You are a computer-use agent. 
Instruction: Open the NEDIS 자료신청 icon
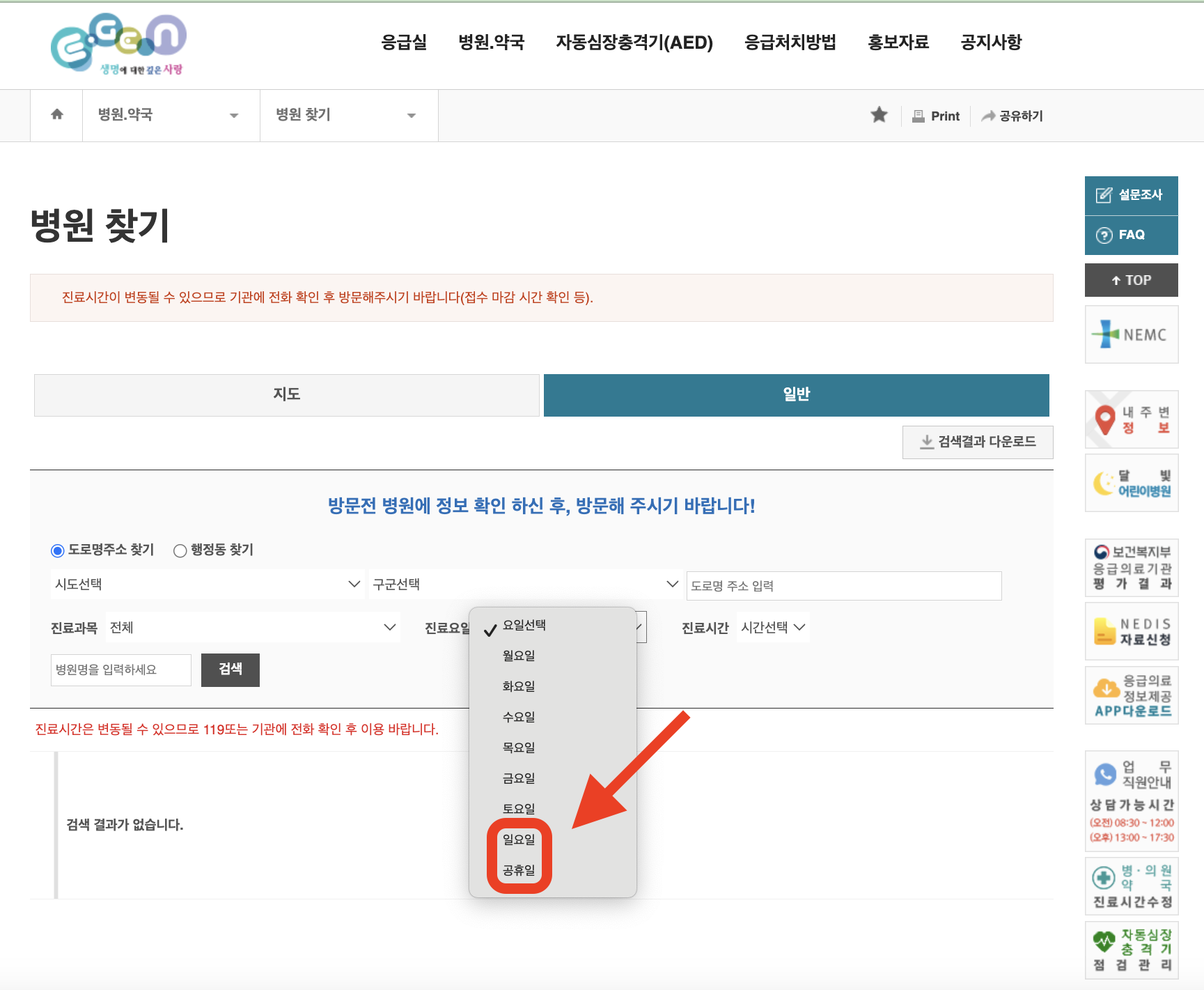point(1130,631)
